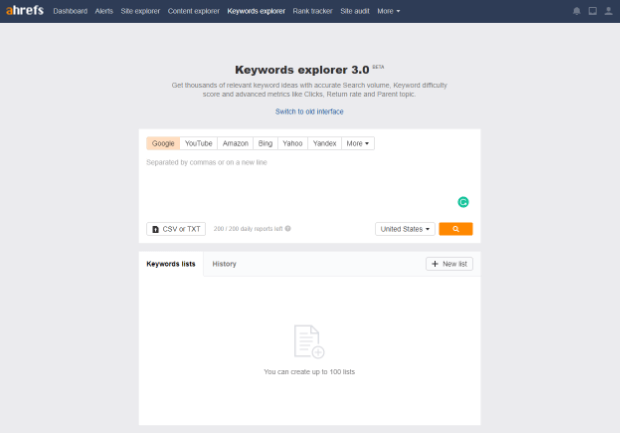Viewport: 620px width, 433px height.
Task: Select the Bing search engine tab
Action: click(x=265, y=143)
